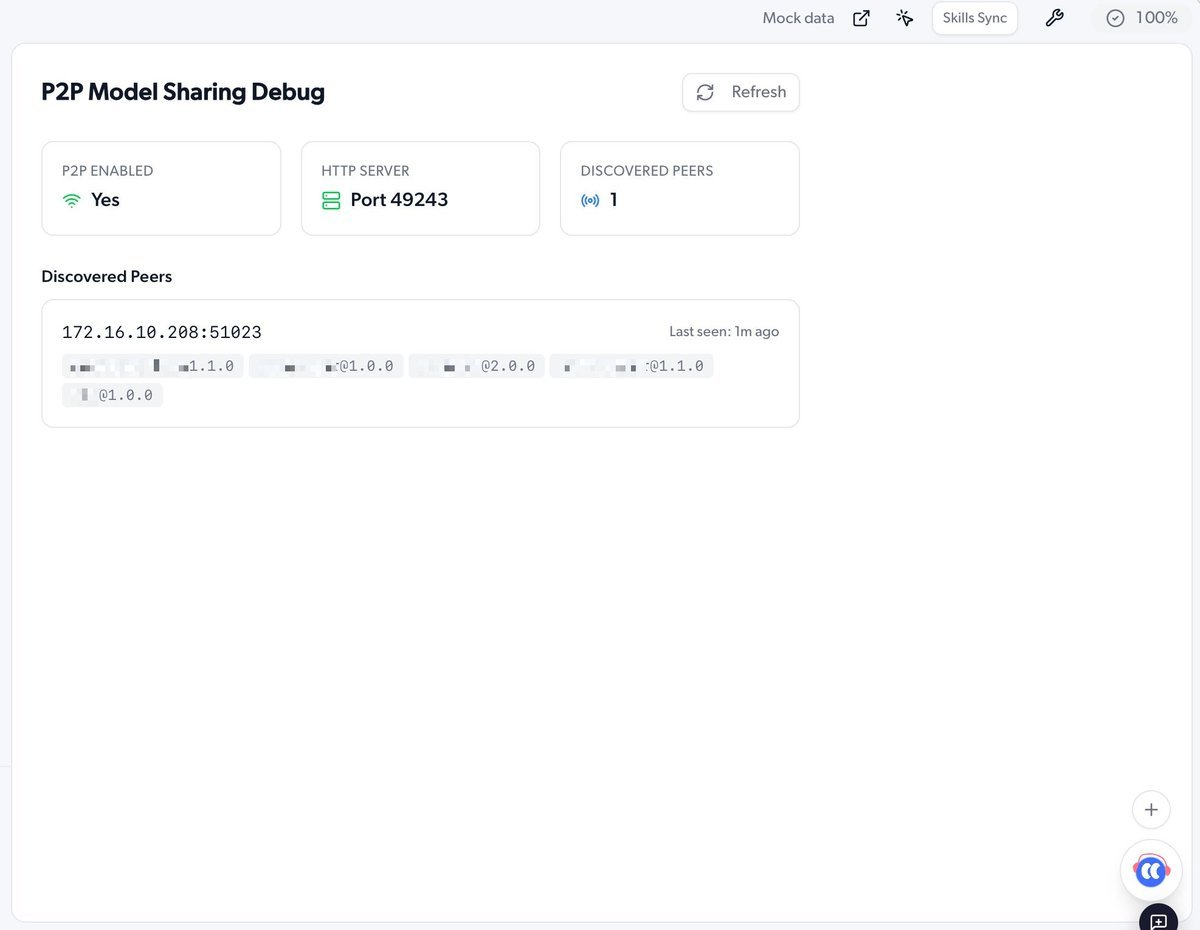Image resolution: width=1200 pixels, height=930 pixels.
Task: Click the Refresh button
Action: point(741,92)
